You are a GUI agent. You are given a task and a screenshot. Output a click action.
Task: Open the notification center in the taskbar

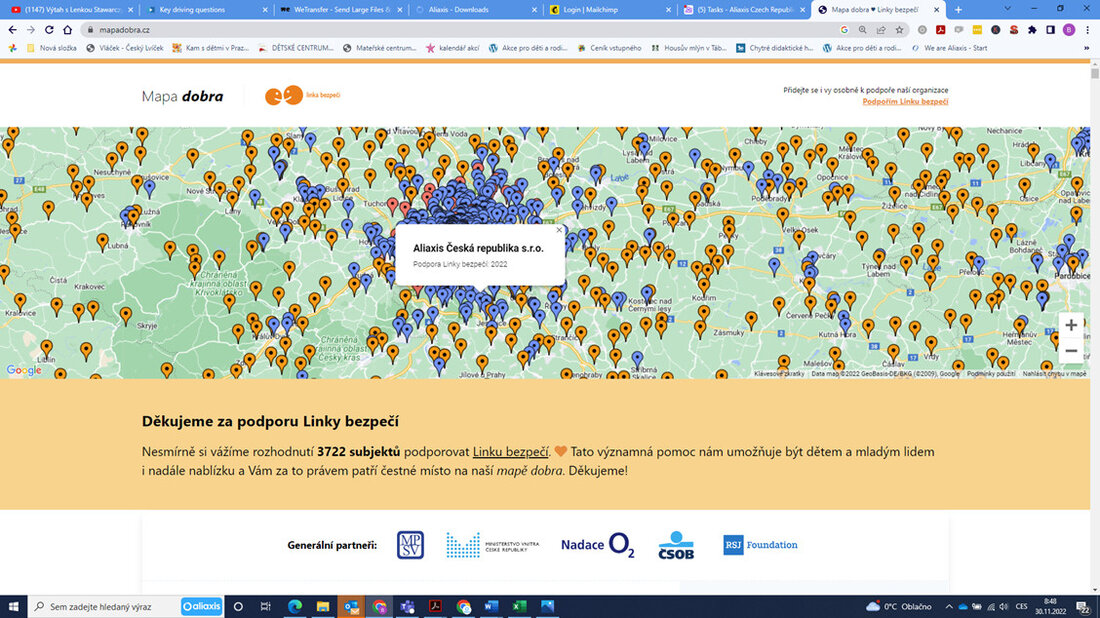pyautogui.click(x=1084, y=607)
